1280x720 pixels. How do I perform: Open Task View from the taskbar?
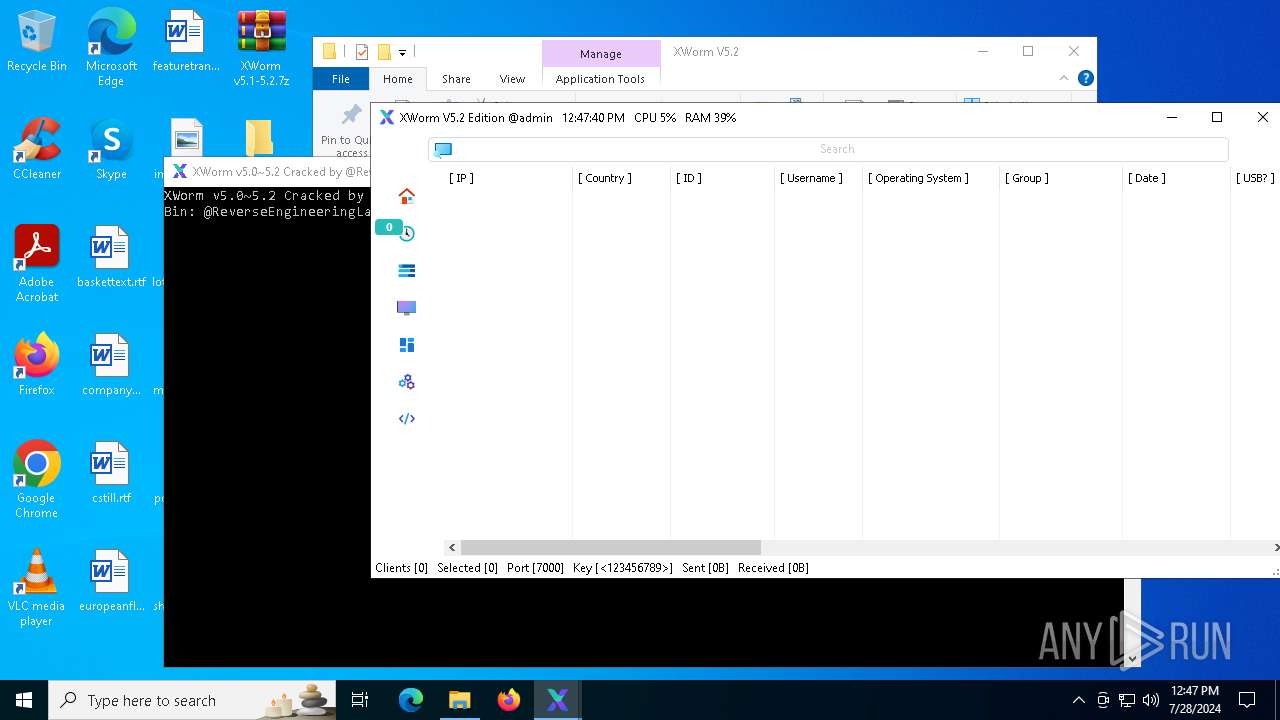tap(360, 700)
